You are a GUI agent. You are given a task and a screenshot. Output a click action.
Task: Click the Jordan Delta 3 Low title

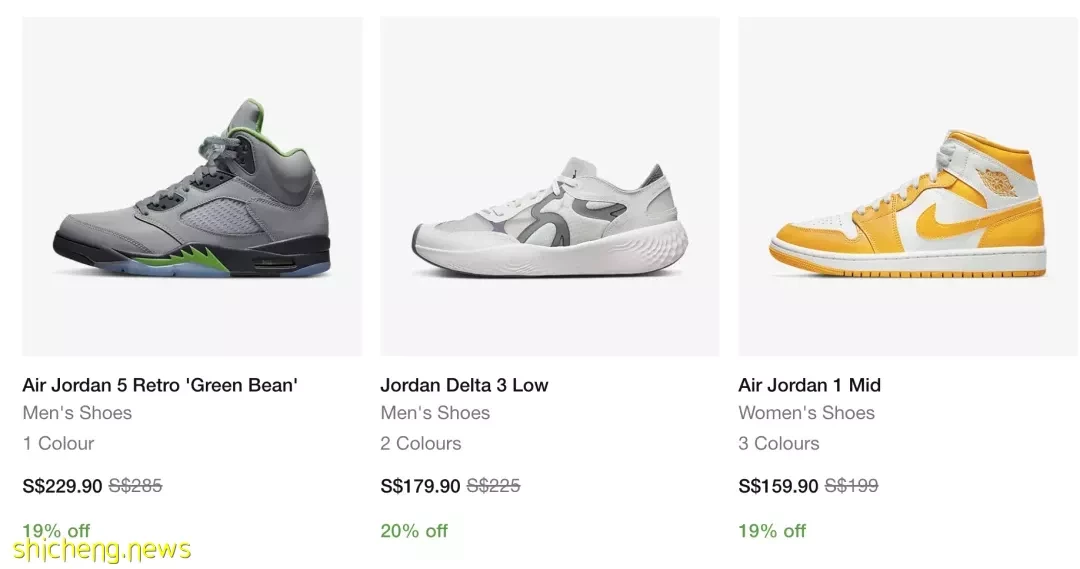click(x=464, y=384)
